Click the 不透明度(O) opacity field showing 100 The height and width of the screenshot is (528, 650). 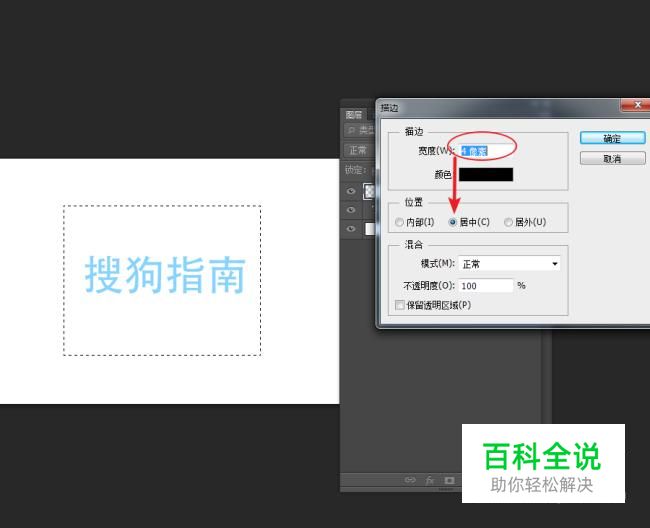point(486,286)
